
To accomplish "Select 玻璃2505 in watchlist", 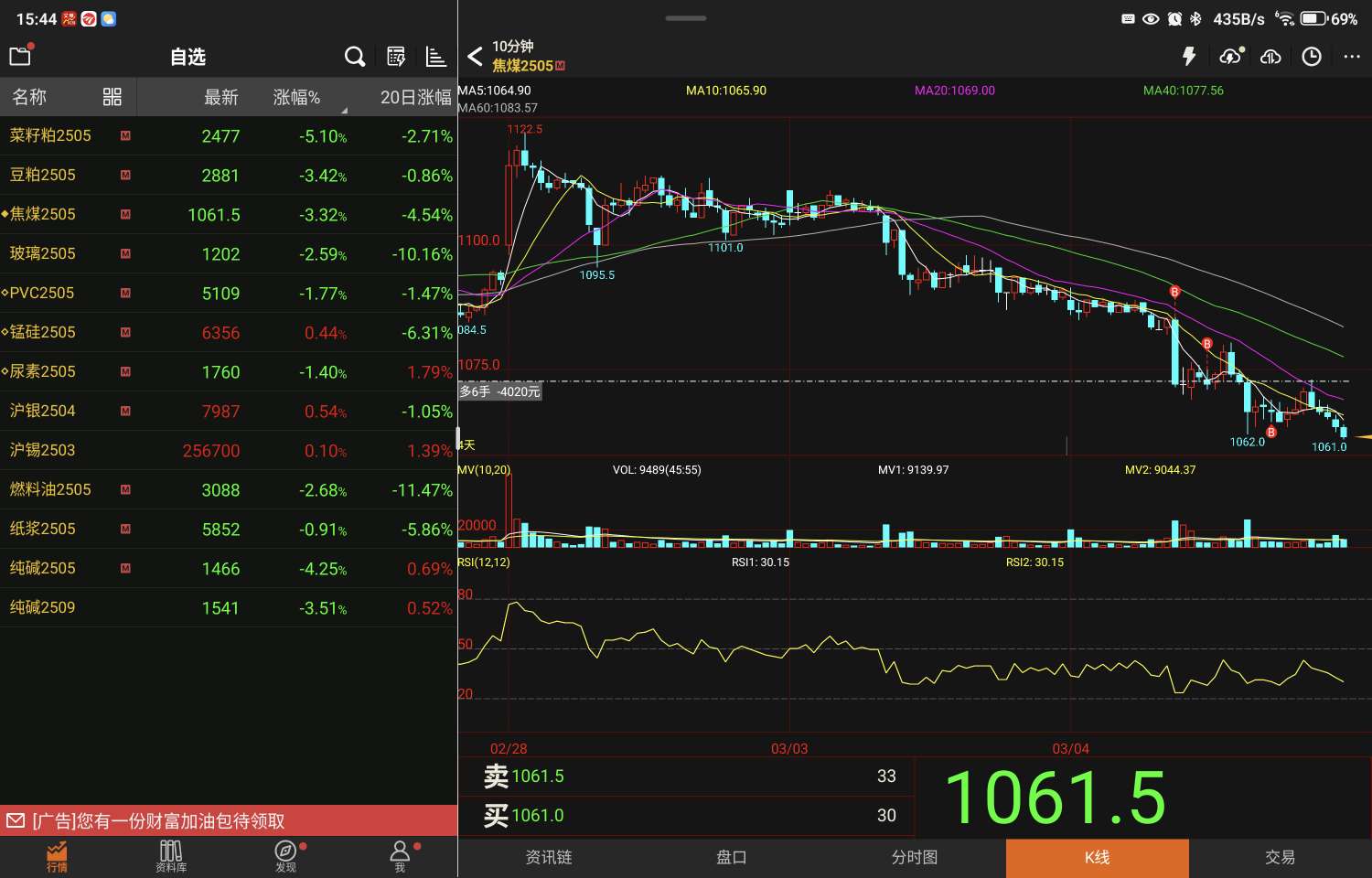I will tap(229, 253).
